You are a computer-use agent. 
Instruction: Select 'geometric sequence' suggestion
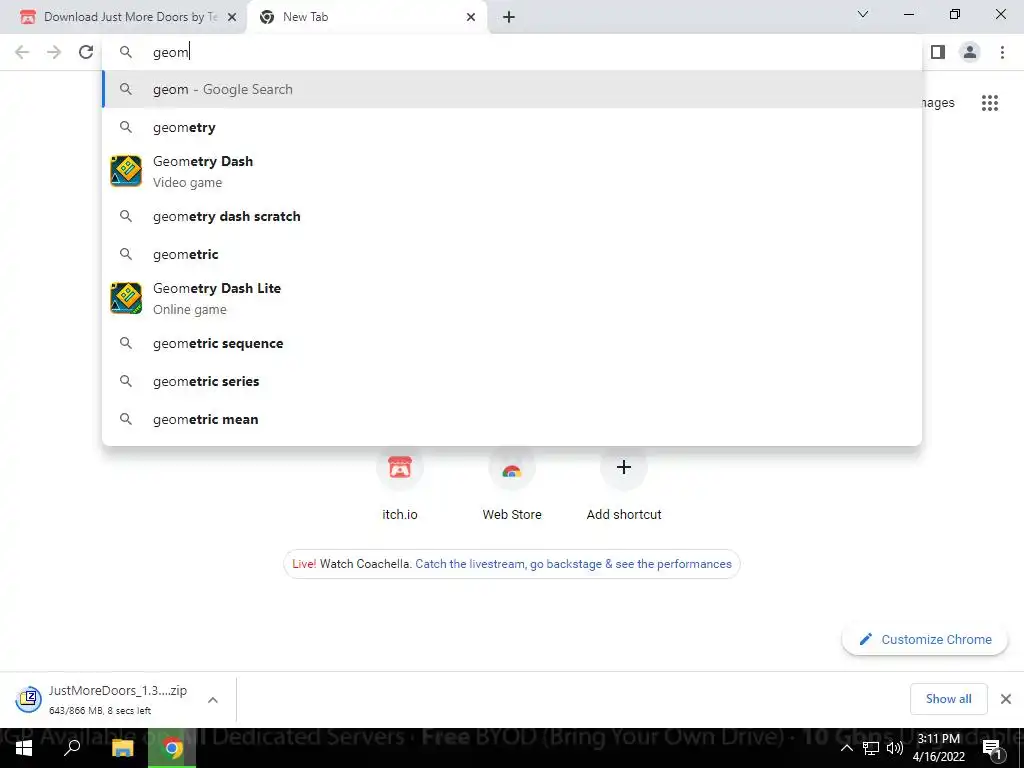512,344
